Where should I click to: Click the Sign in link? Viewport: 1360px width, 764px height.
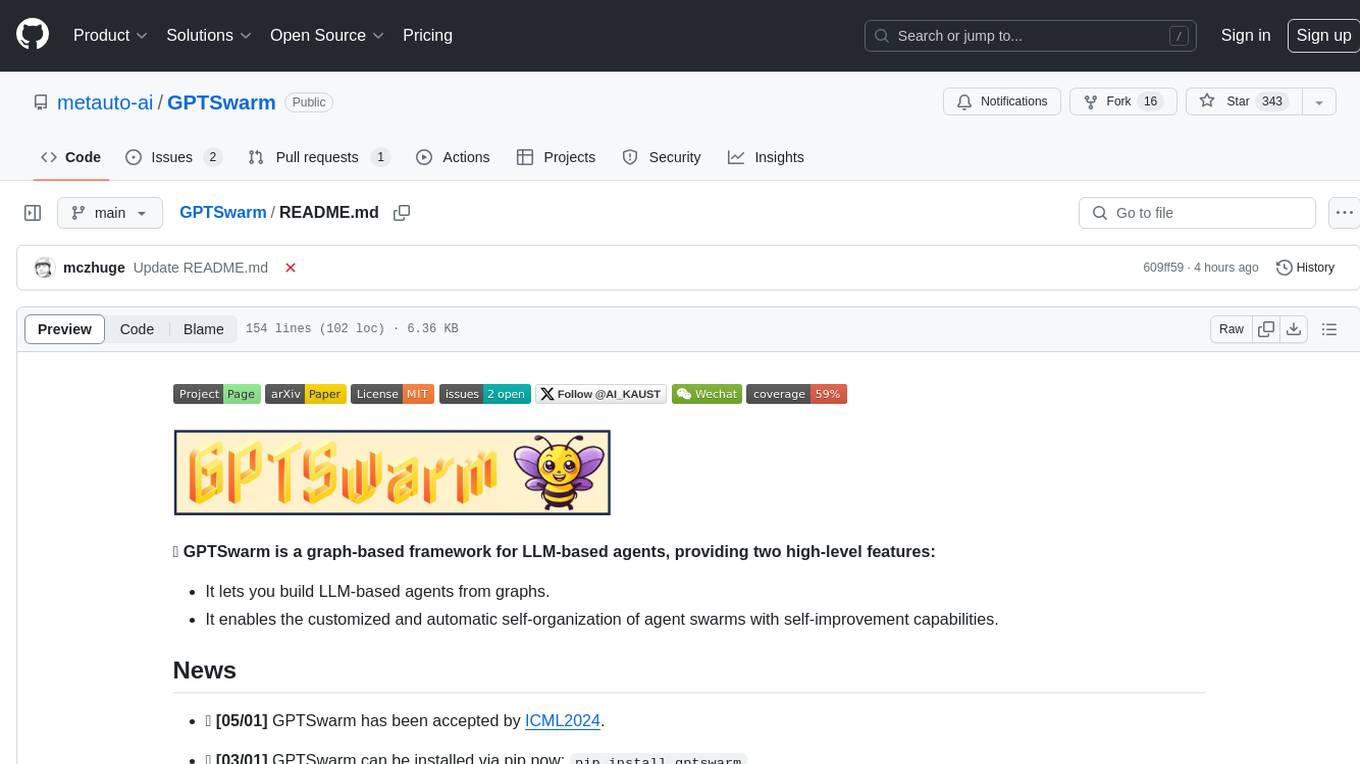(x=1245, y=35)
